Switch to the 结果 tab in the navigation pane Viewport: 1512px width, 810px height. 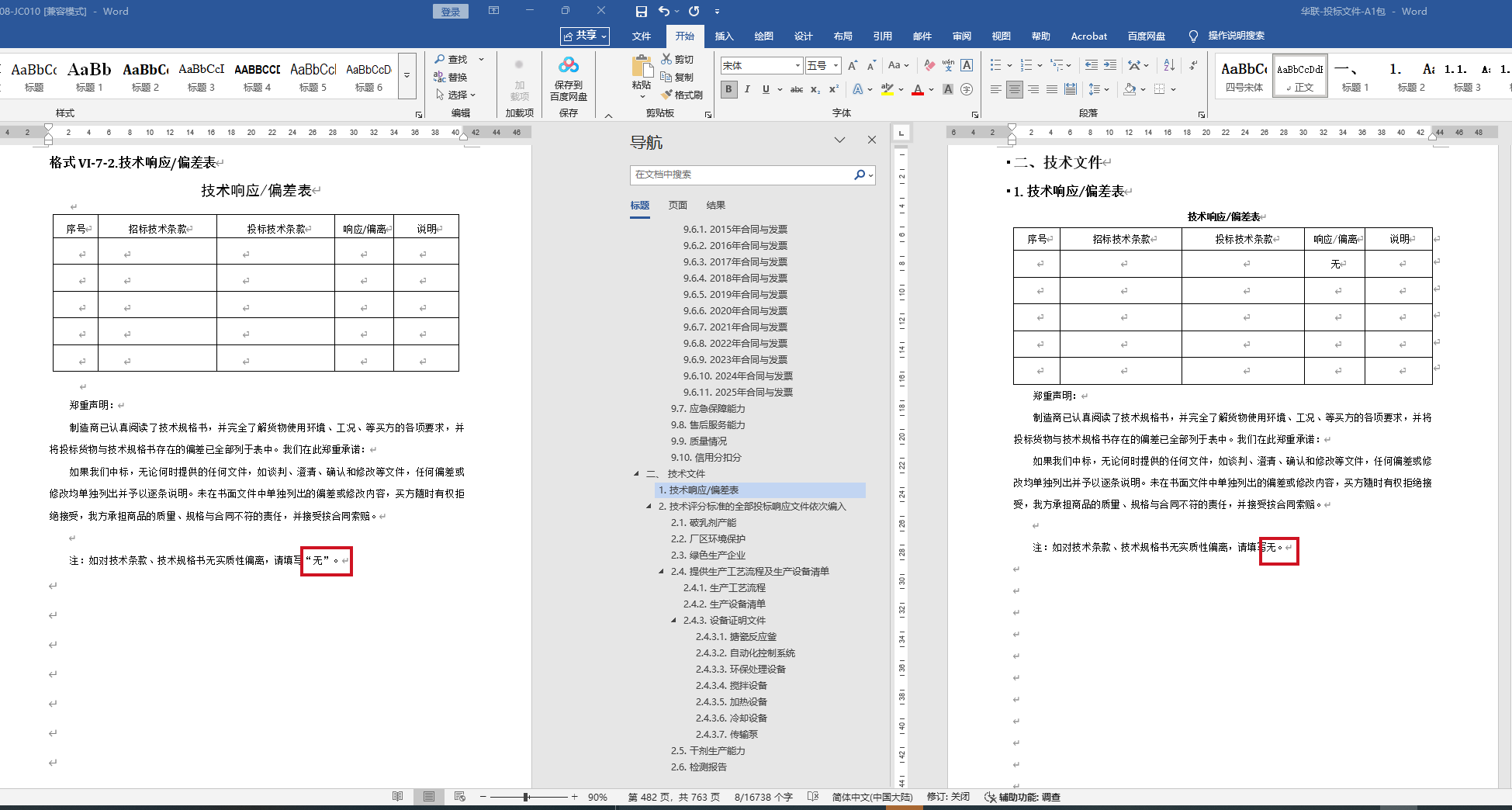pyautogui.click(x=716, y=206)
